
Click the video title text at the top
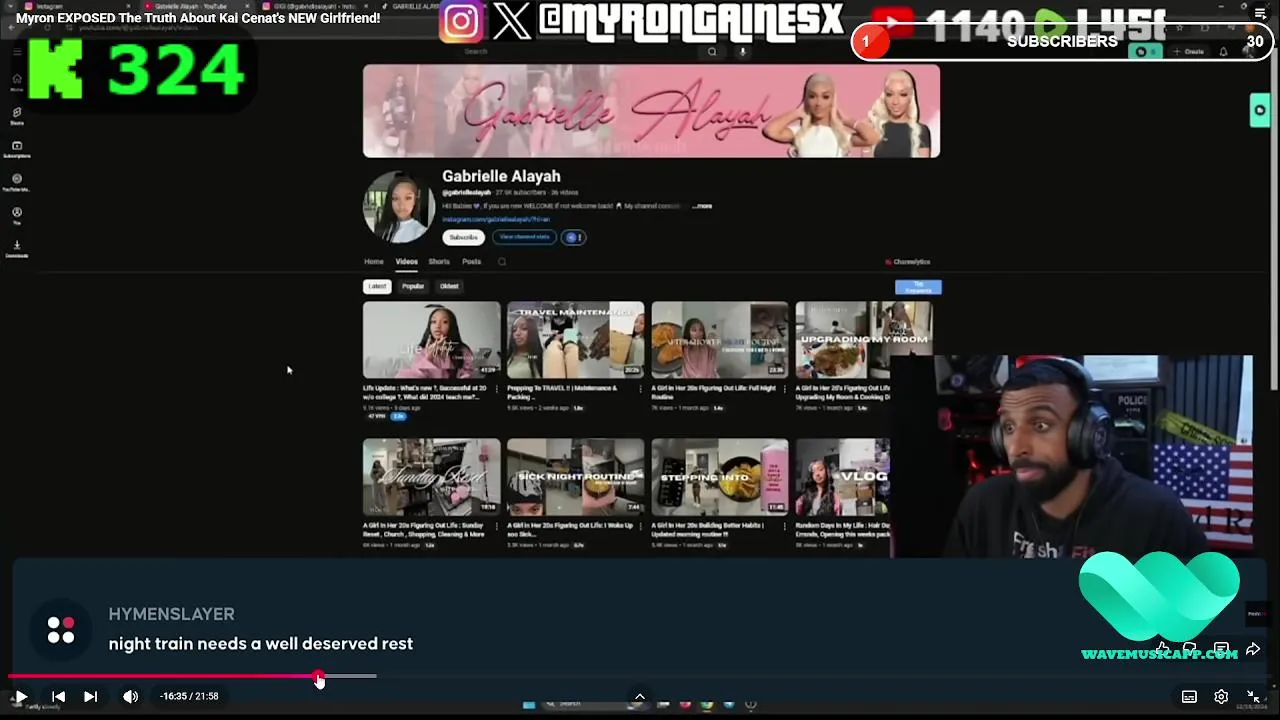coord(198,18)
